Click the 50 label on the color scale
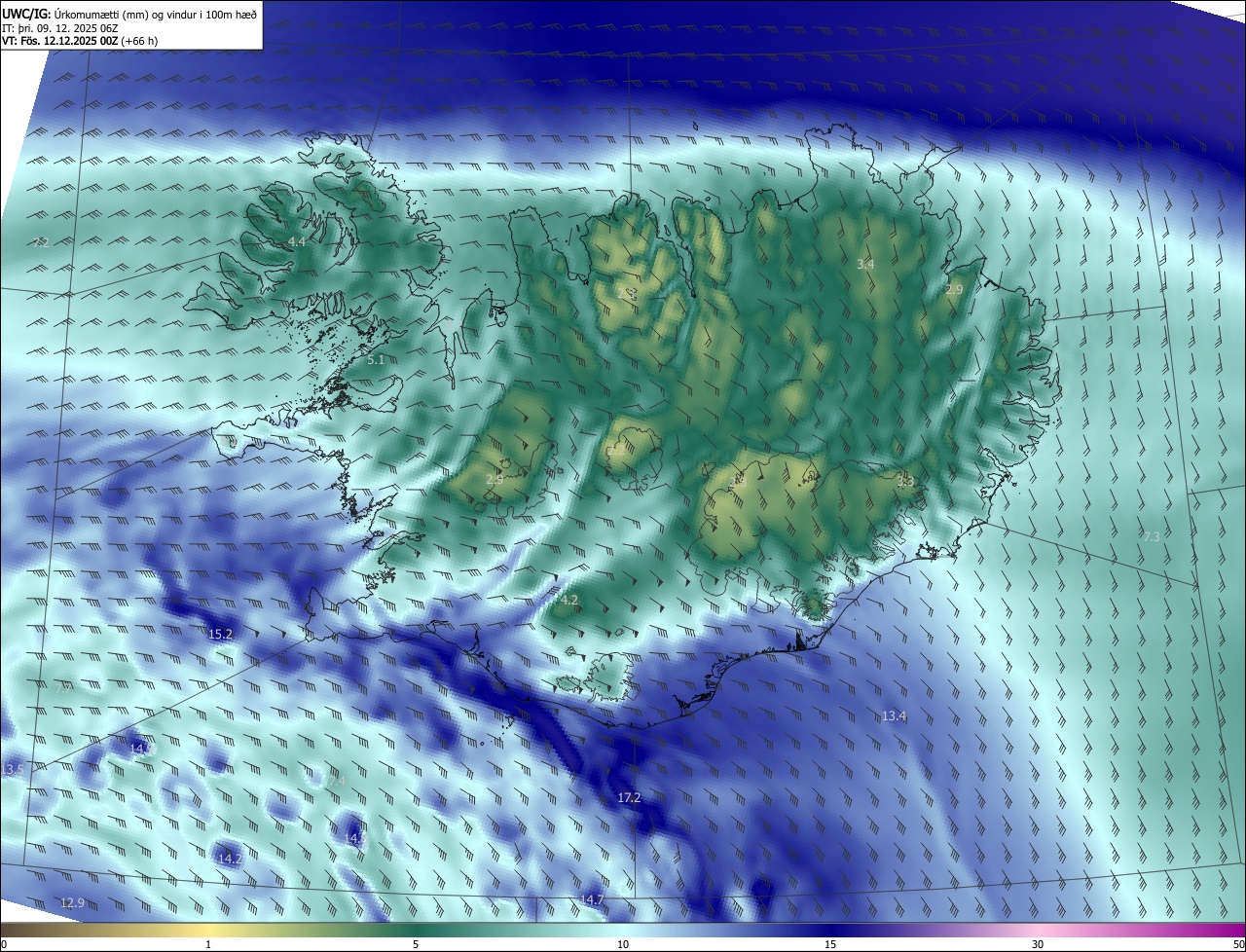This screenshot has width=1246, height=952. point(1238,944)
